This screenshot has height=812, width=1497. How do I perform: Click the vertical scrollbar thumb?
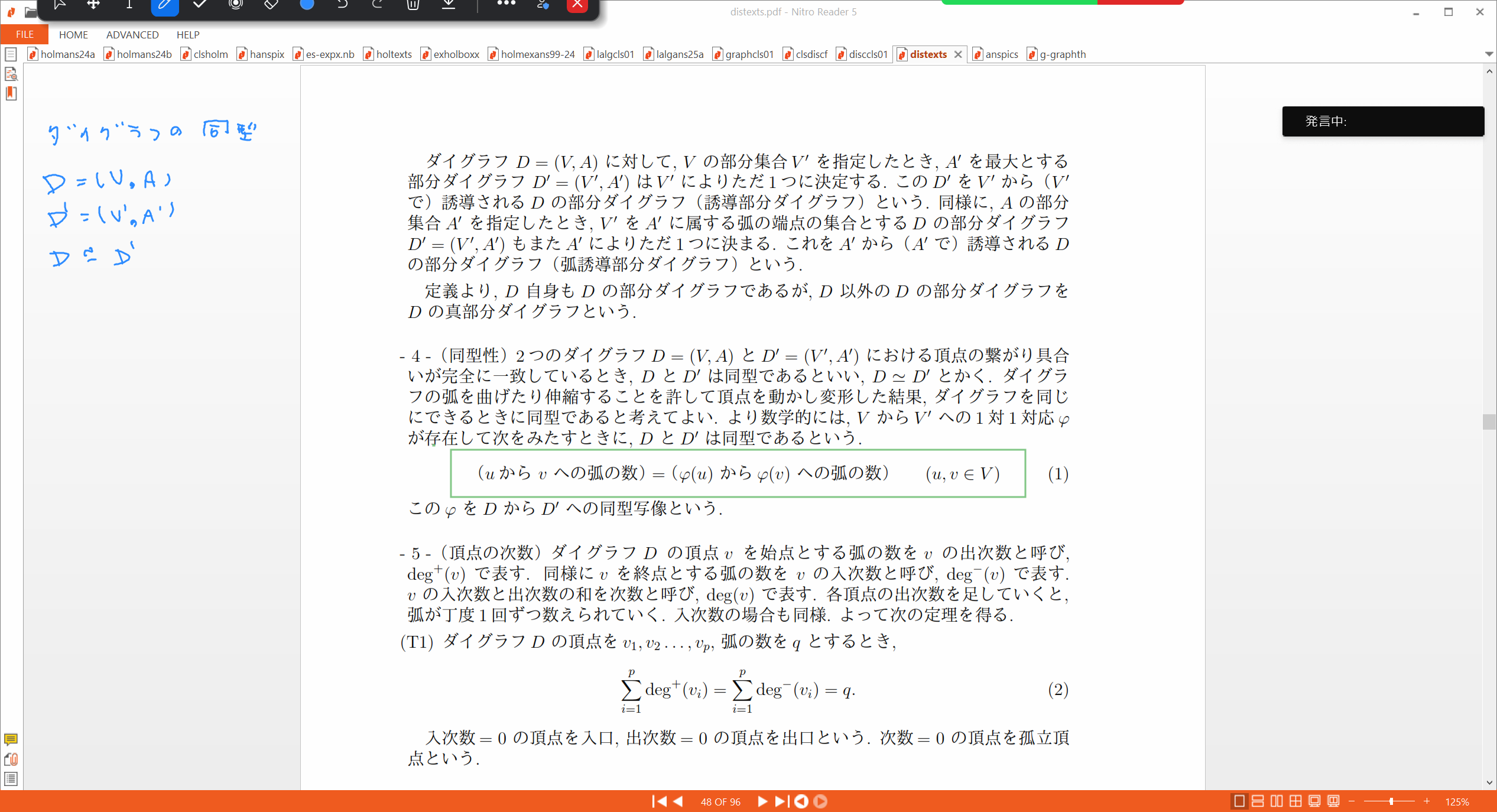click(1489, 422)
